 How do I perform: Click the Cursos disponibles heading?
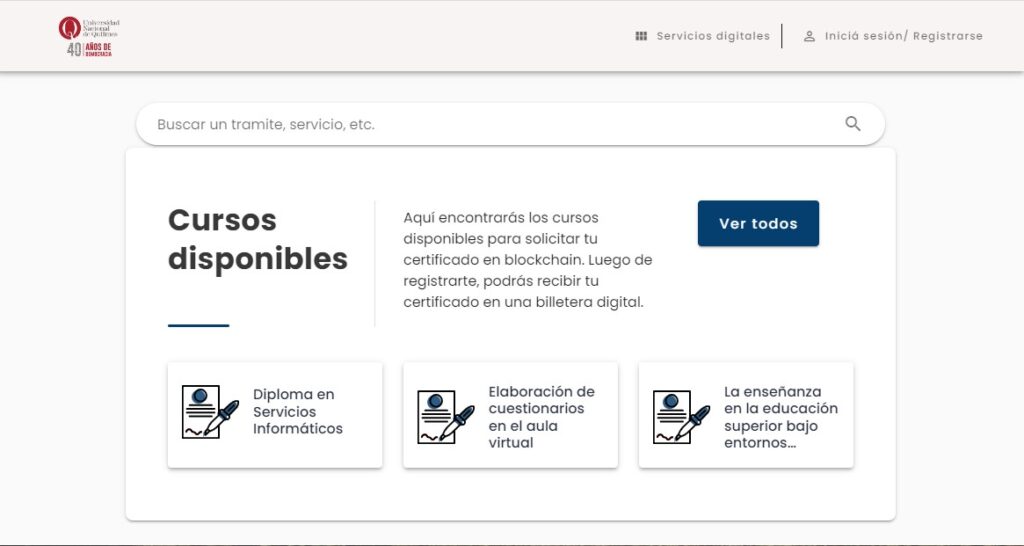[258, 239]
